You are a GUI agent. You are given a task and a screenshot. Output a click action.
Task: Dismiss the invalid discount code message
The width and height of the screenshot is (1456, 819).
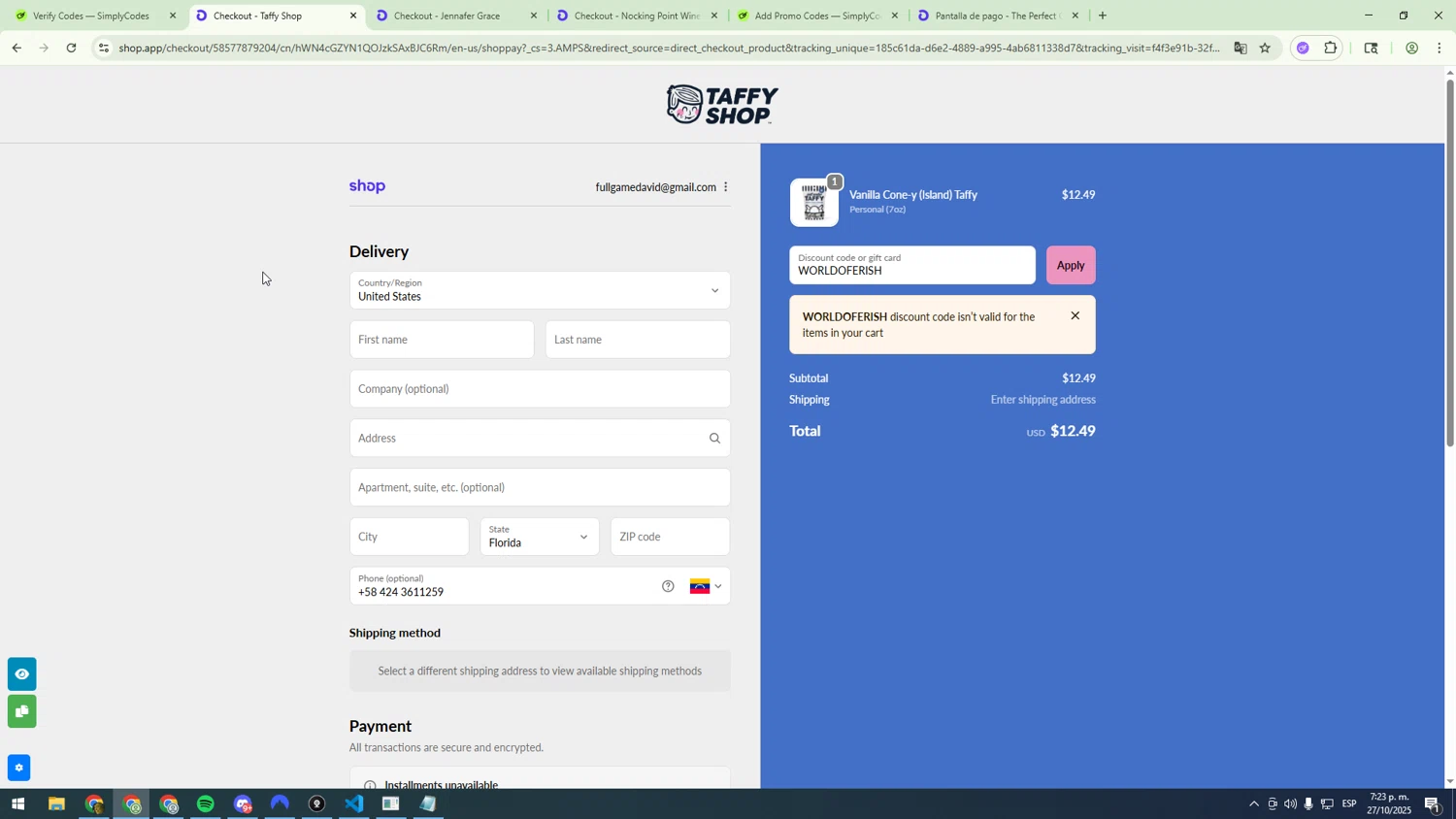(1075, 316)
